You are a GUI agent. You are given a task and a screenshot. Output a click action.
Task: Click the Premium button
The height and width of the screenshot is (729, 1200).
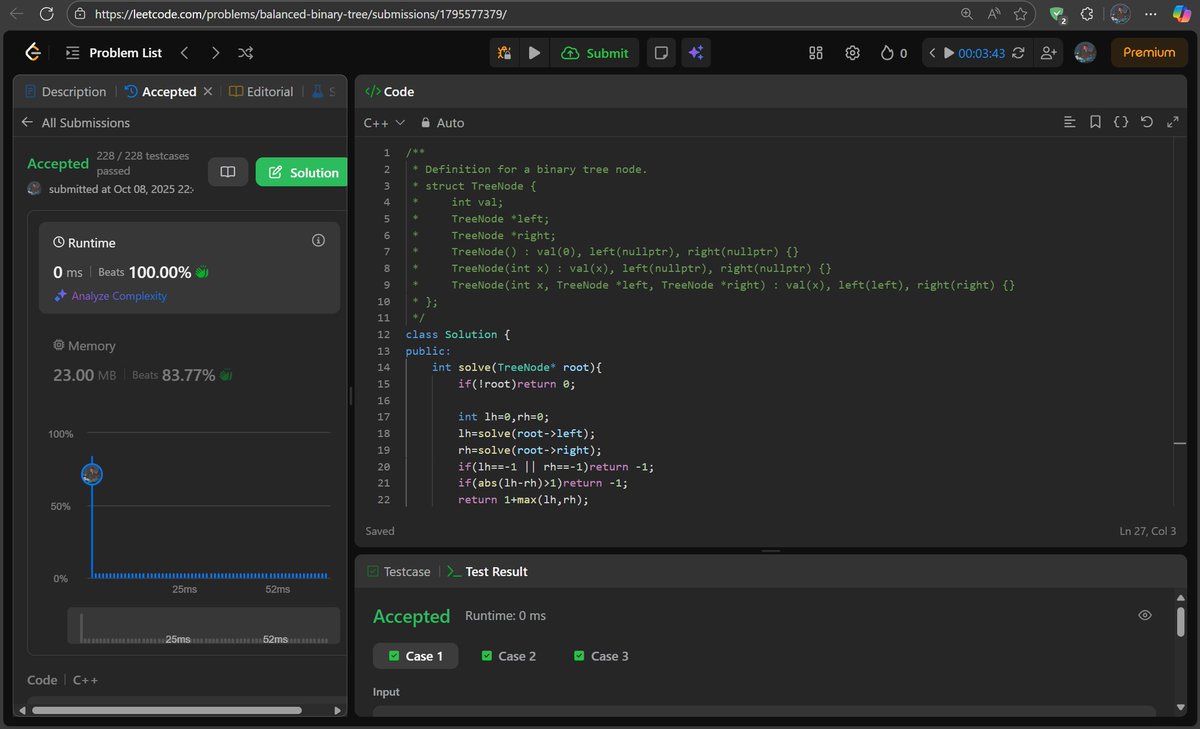[1149, 53]
